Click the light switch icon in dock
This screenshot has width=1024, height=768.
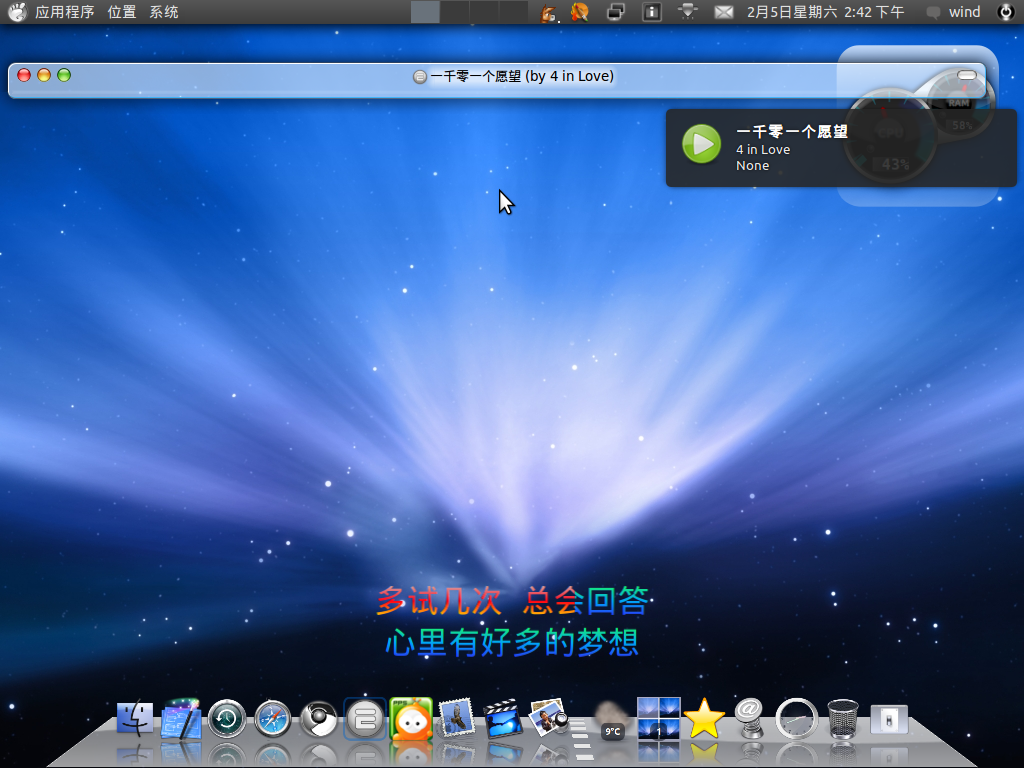point(889,720)
